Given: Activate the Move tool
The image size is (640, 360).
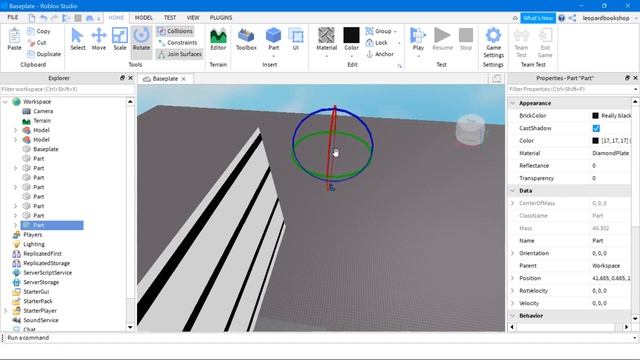Looking at the screenshot, I should [x=99, y=39].
